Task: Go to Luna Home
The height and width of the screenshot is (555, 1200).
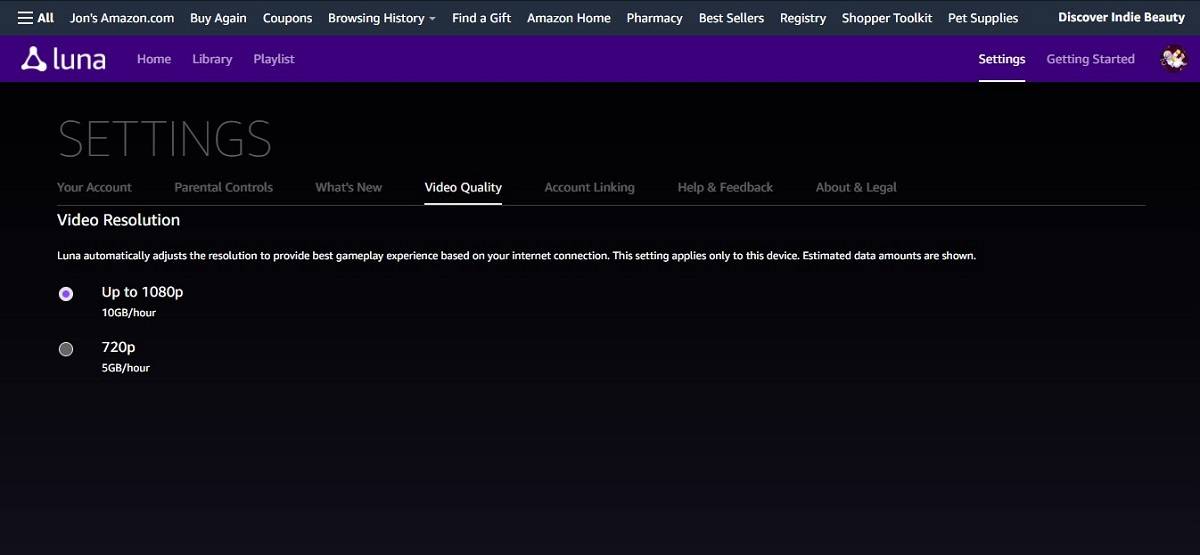Action: coord(154,59)
